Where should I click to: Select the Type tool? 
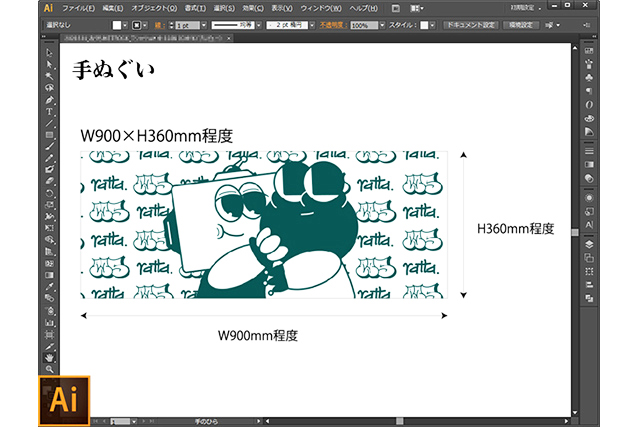pyautogui.click(x=49, y=110)
